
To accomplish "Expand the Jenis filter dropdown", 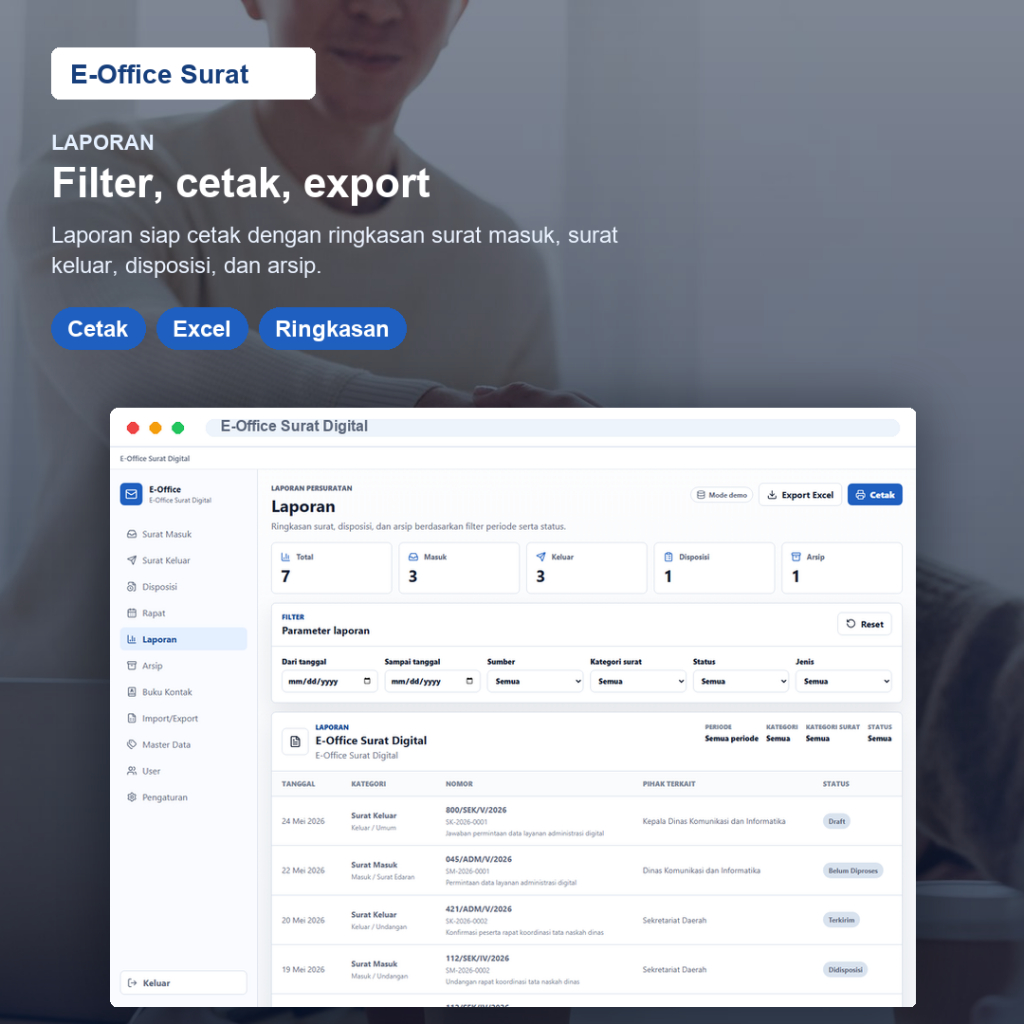I will pyautogui.click(x=843, y=681).
